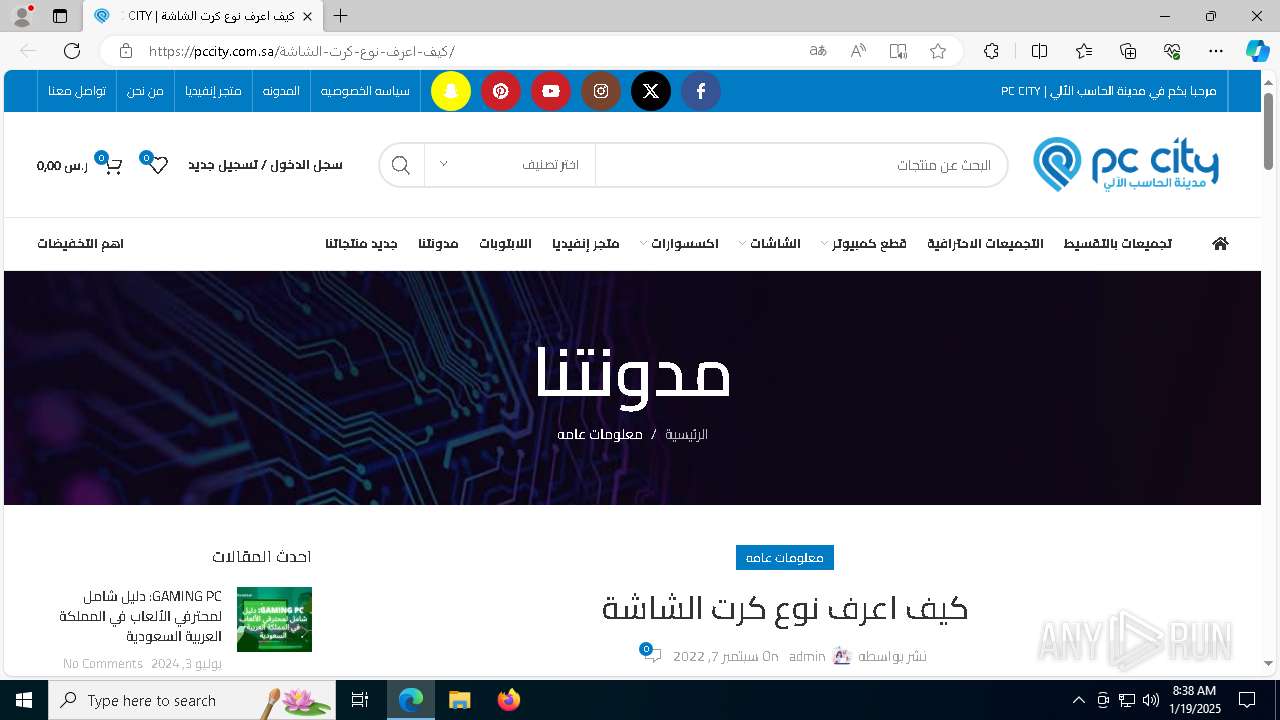Viewport: 1280px width, 720px height.
Task: Open the shopping cart icon
Action: tap(112, 165)
